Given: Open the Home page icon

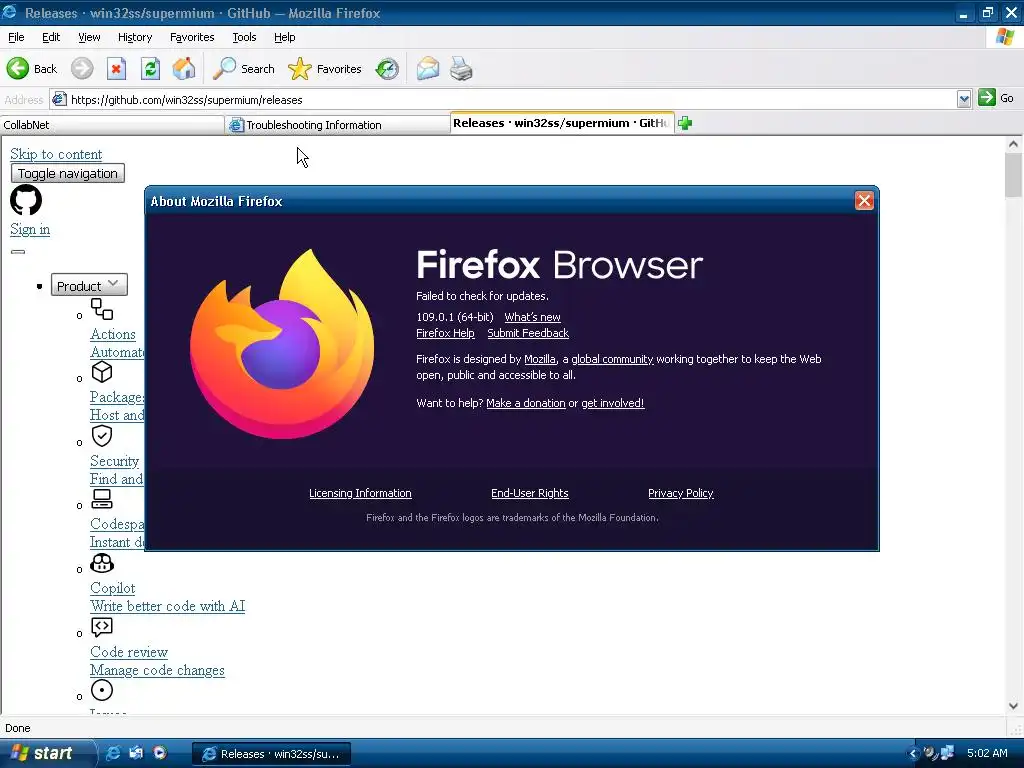Looking at the screenshot, I should [x=184, y=69].
